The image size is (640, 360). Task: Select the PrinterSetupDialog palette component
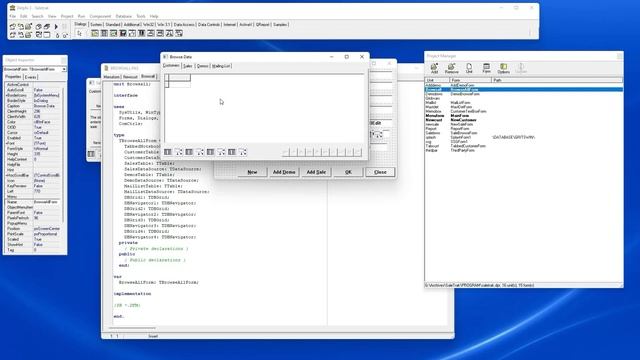point(160,33)
